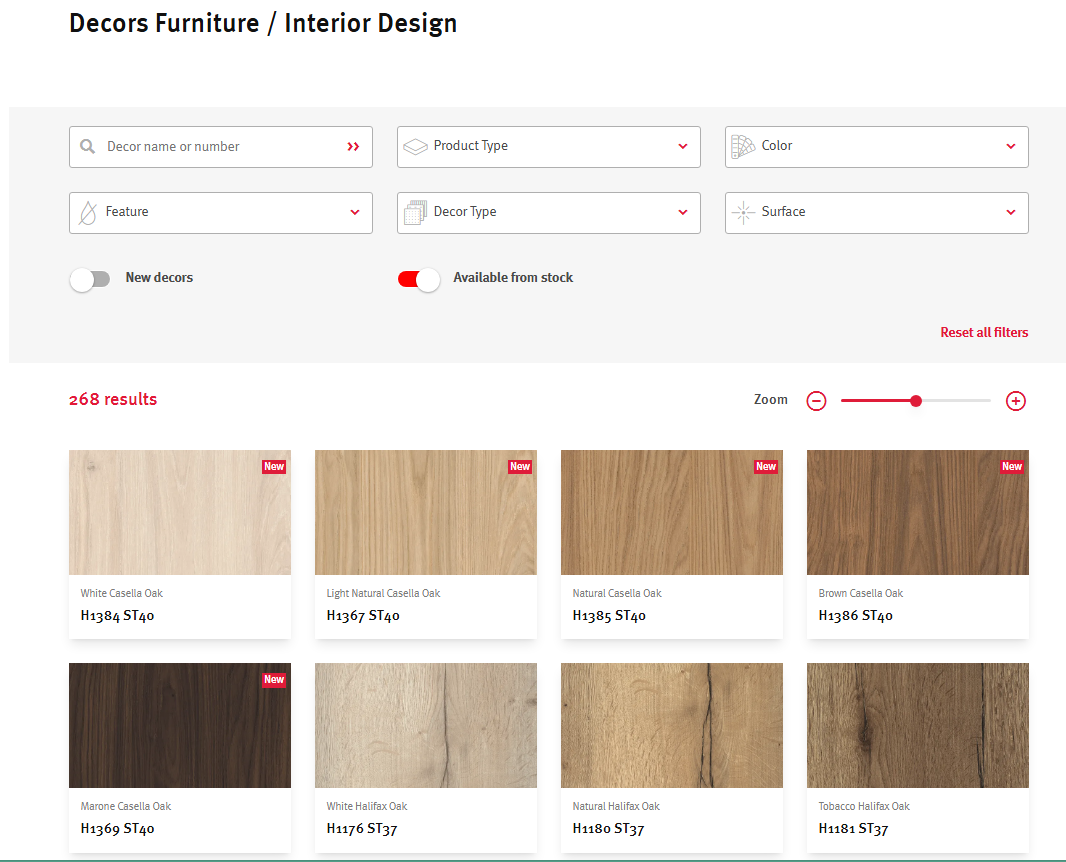Click the minus icon to zoom out results

(816, 400)
